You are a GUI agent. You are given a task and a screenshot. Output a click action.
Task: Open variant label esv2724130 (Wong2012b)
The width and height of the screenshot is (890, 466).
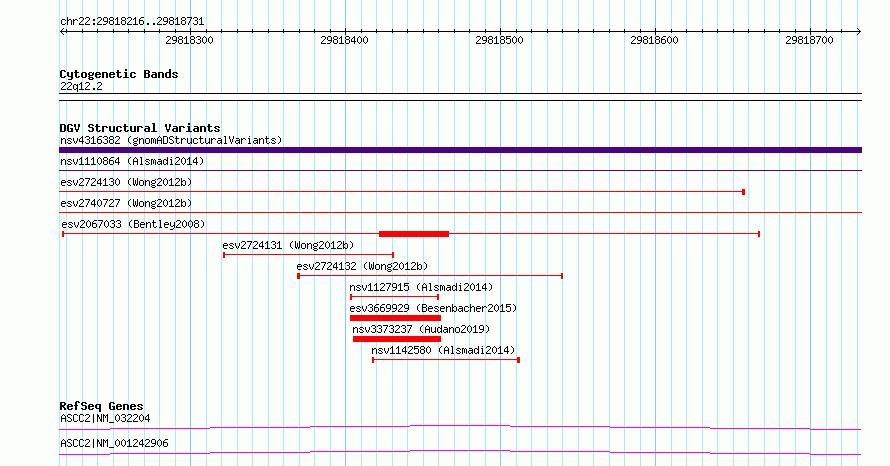pyautogui.click(x=126, y=182)
